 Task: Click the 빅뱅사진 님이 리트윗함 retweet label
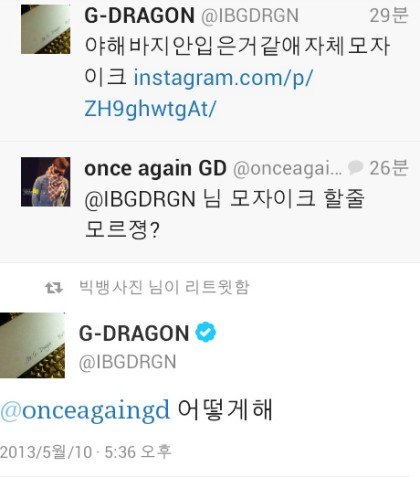click(x=164, y=287)
